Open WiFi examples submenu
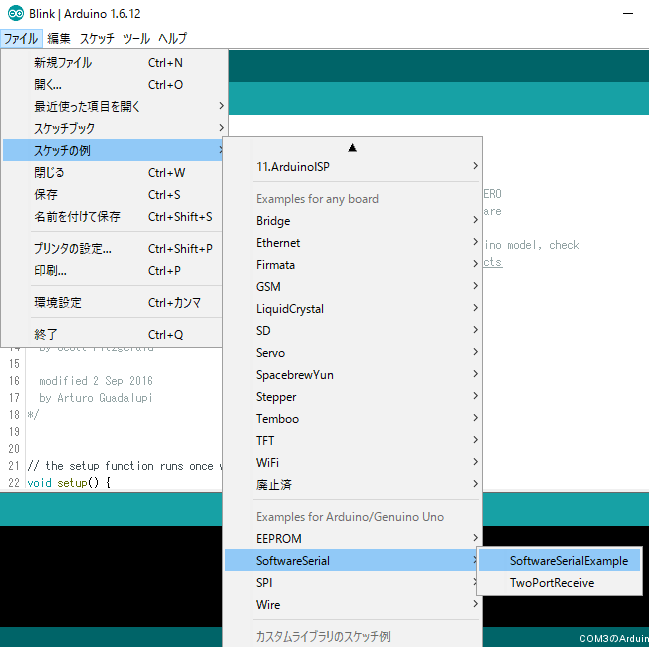 click(353, 462)
